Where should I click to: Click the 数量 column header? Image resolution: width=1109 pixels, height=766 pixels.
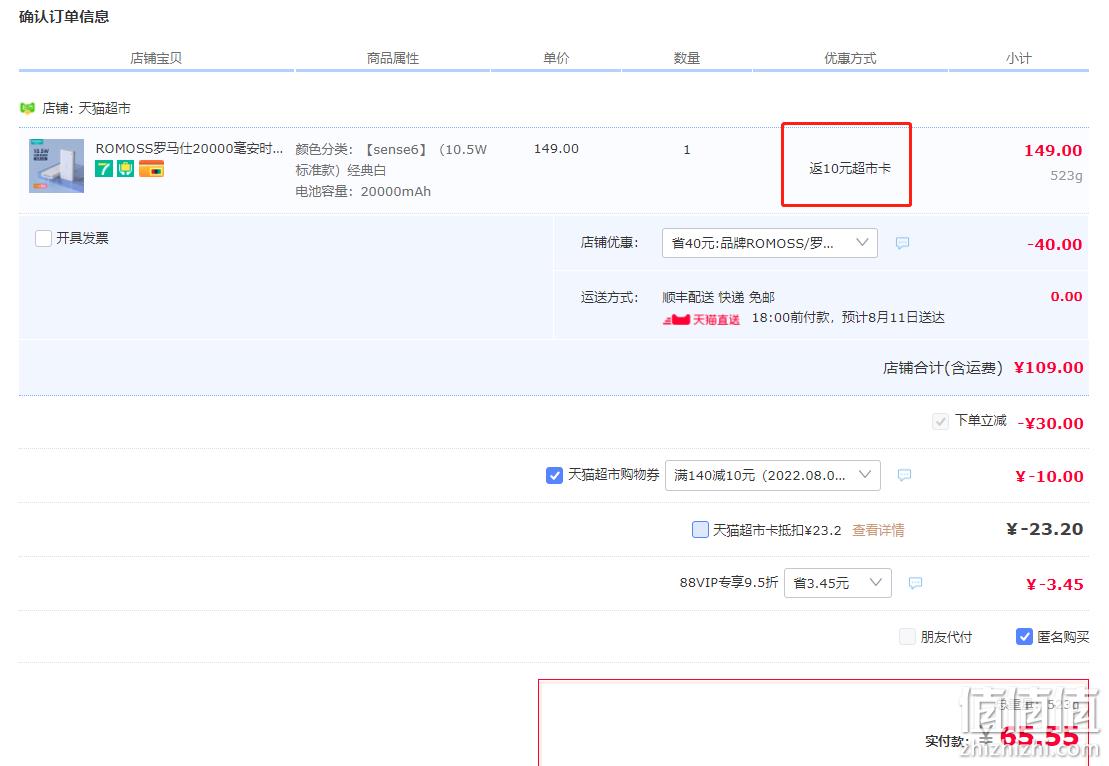pyautogui.click(x=687, y=58)
